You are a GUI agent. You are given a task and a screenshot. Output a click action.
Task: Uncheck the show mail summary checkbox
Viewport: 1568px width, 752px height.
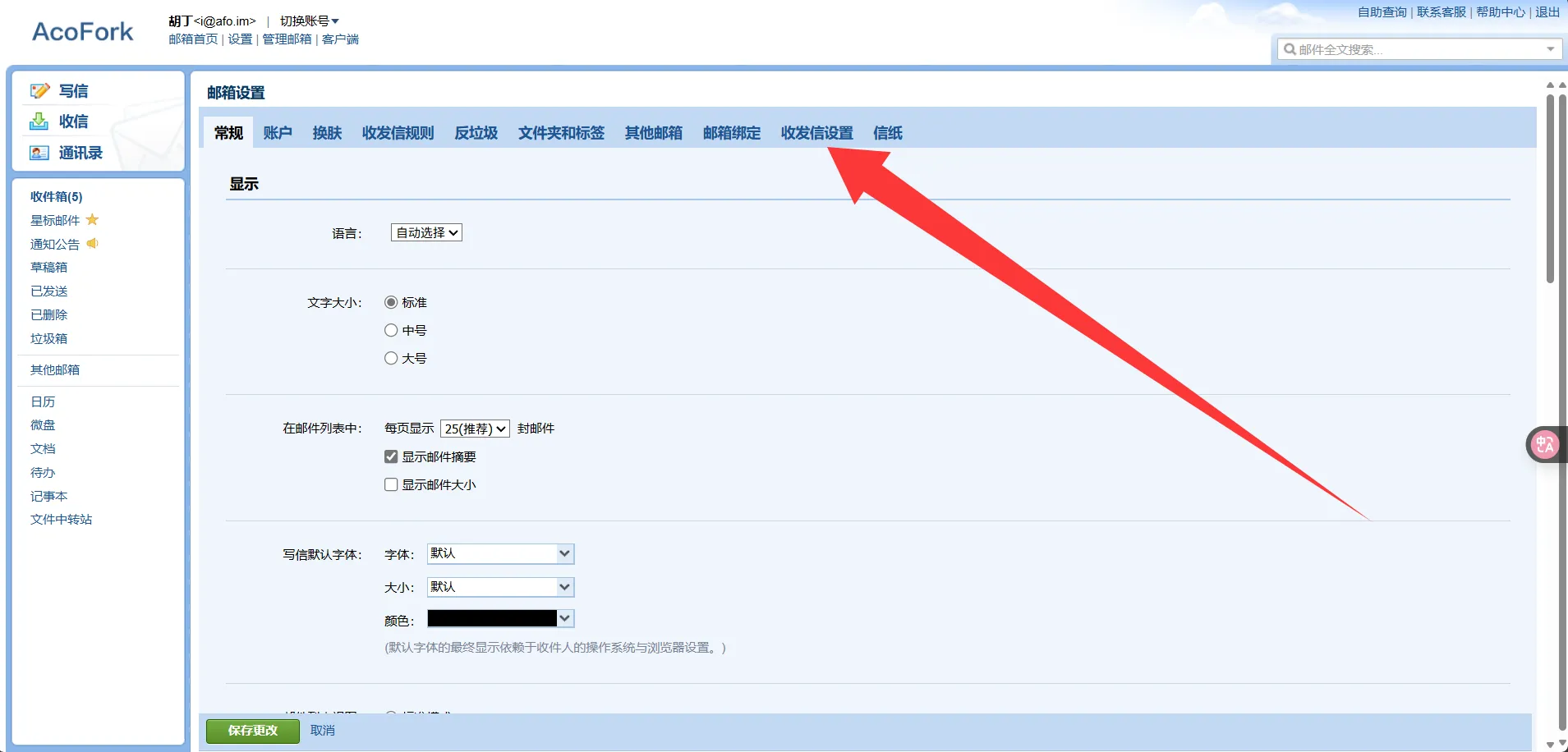[391, 456]
